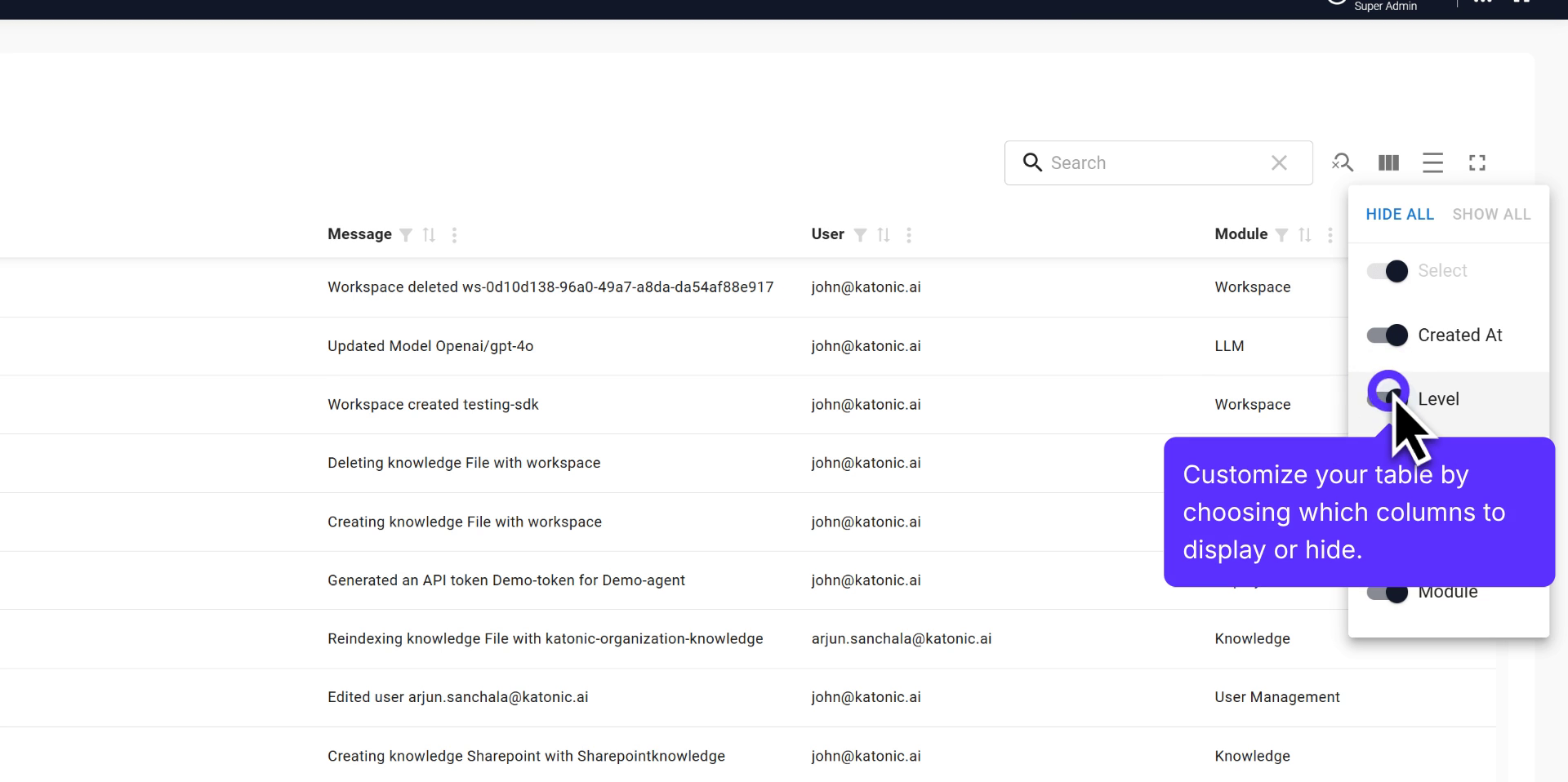Click inside the Search input box

pos(1143,162)
